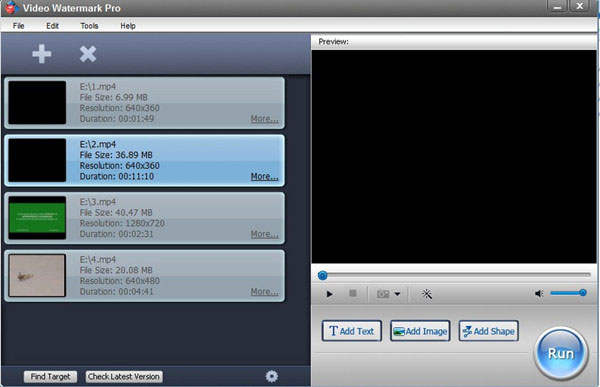Screen dimensions: 600x387
Task: Start processing with Run button
Action: click(561, 353)
